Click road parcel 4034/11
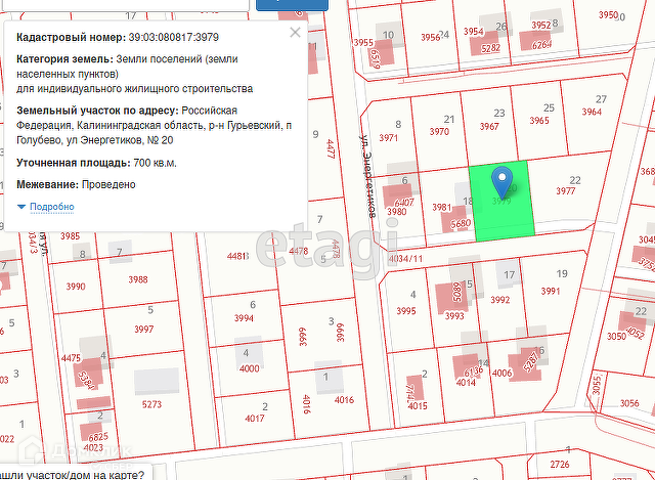The width and height of the screenshot is (655, 480). point(405,259)
